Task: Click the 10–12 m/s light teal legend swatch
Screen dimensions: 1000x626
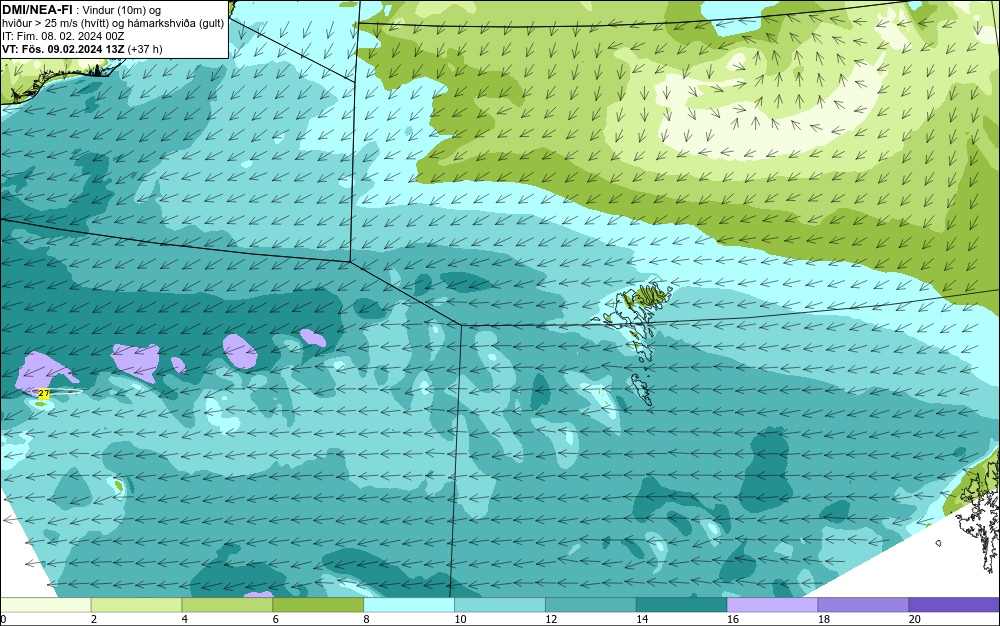Action: 500,605
